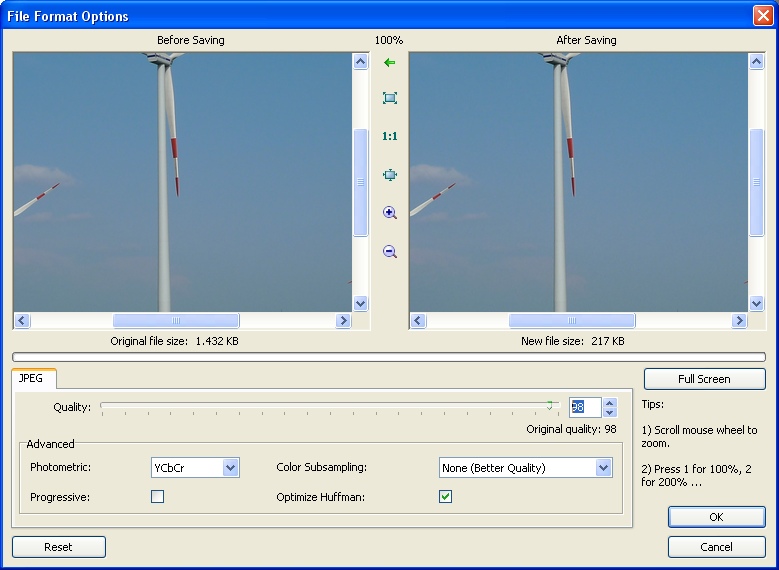This screenshot has height=570, width=779.
Task: Set 1:1 actual size view
Action: (390, 136)
